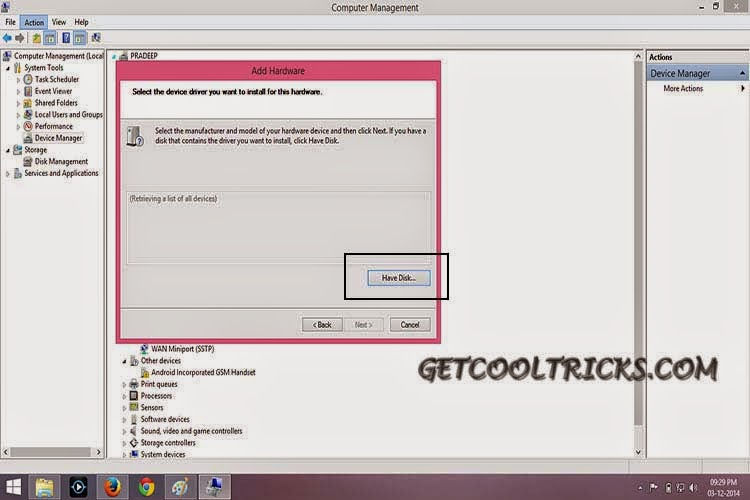Select Performance icon in tree
This screenshot has width=750, height=500.
[28, 126]
